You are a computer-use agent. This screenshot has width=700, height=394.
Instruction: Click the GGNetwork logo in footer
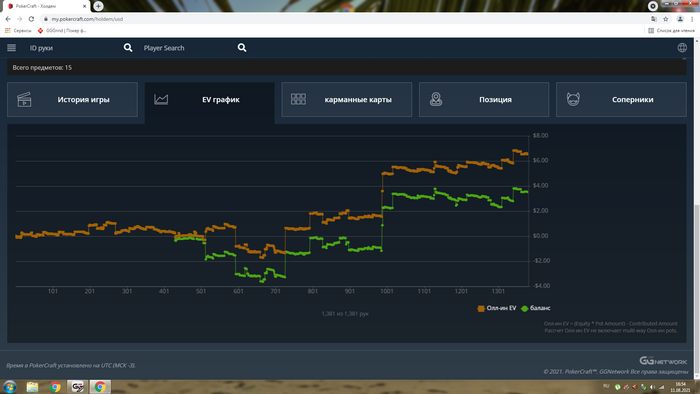click(663, 361)
